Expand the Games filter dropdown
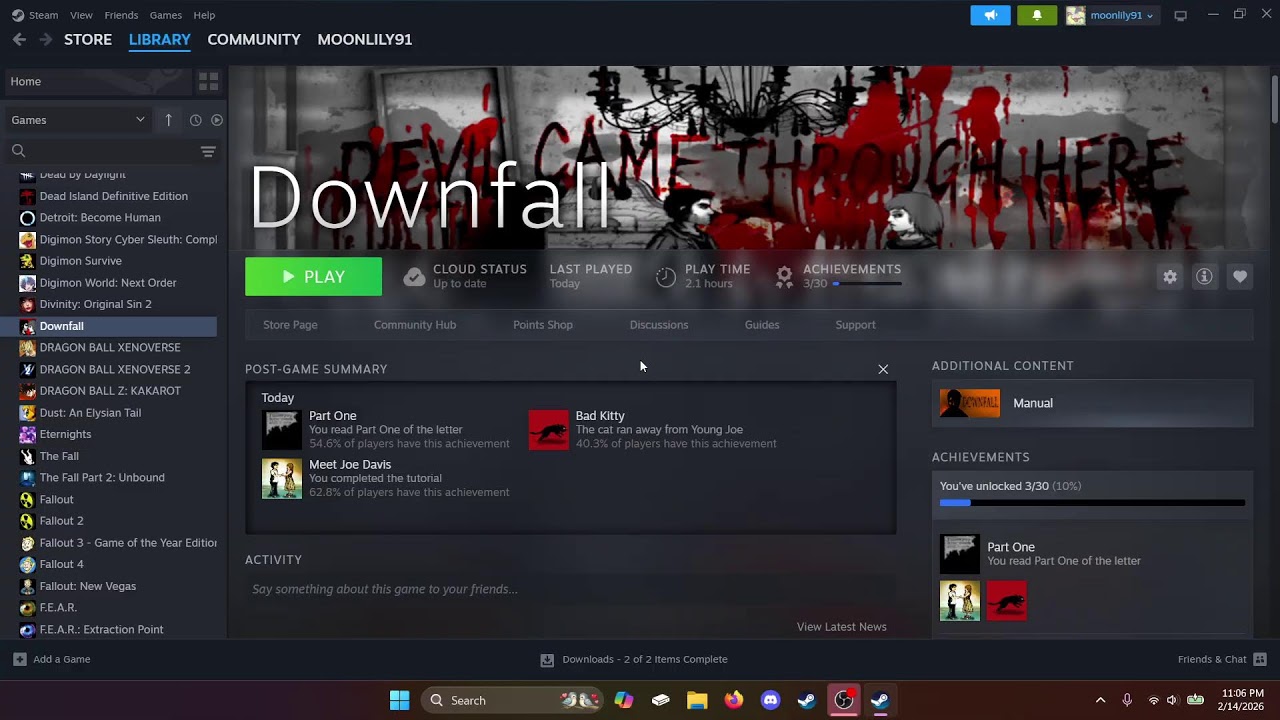The width and height of the screenshot is (1280, 720). (x=78, y=120)
